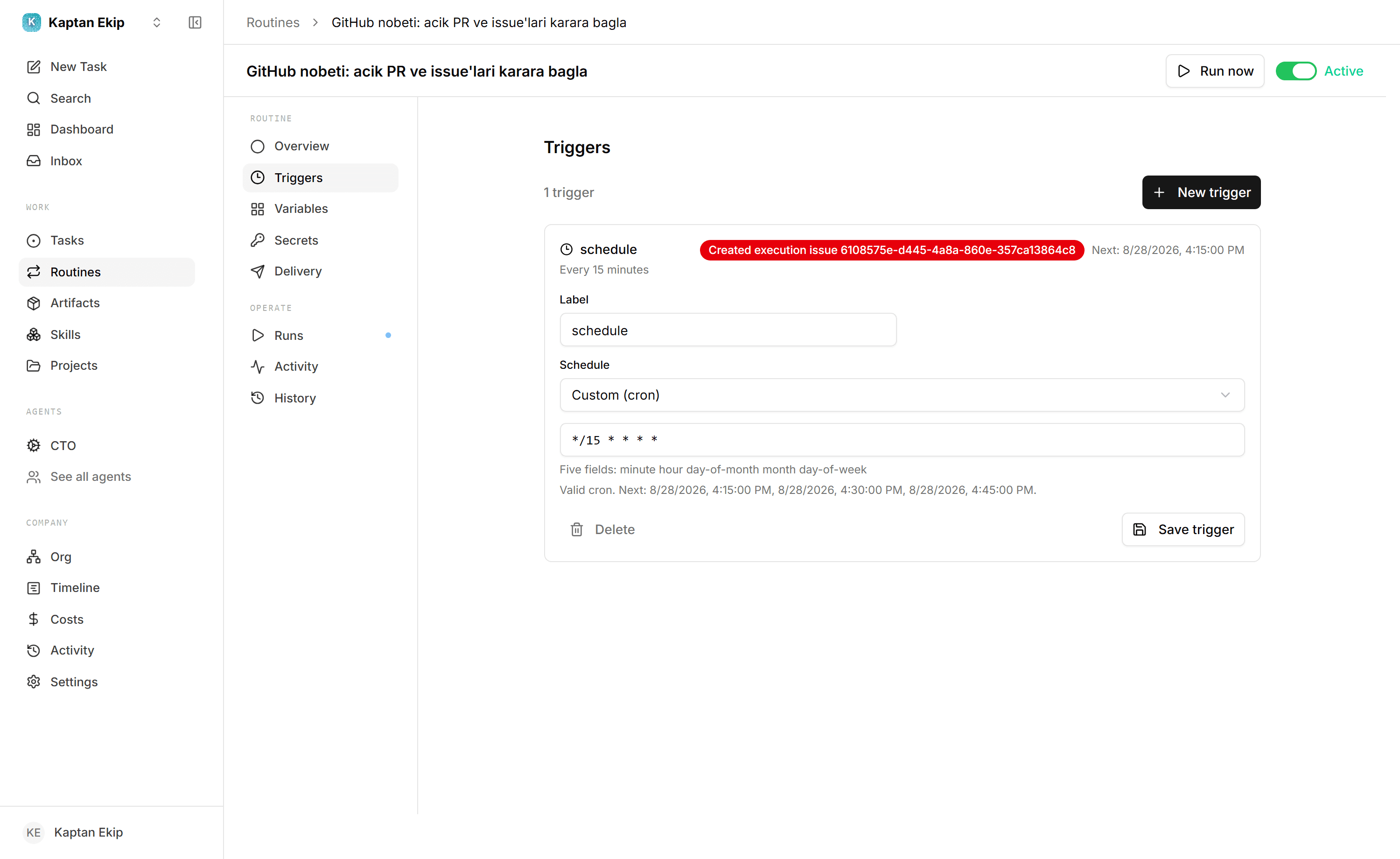Open the Kaptan Ekip workspace switcher

click(x=91, y=22)
